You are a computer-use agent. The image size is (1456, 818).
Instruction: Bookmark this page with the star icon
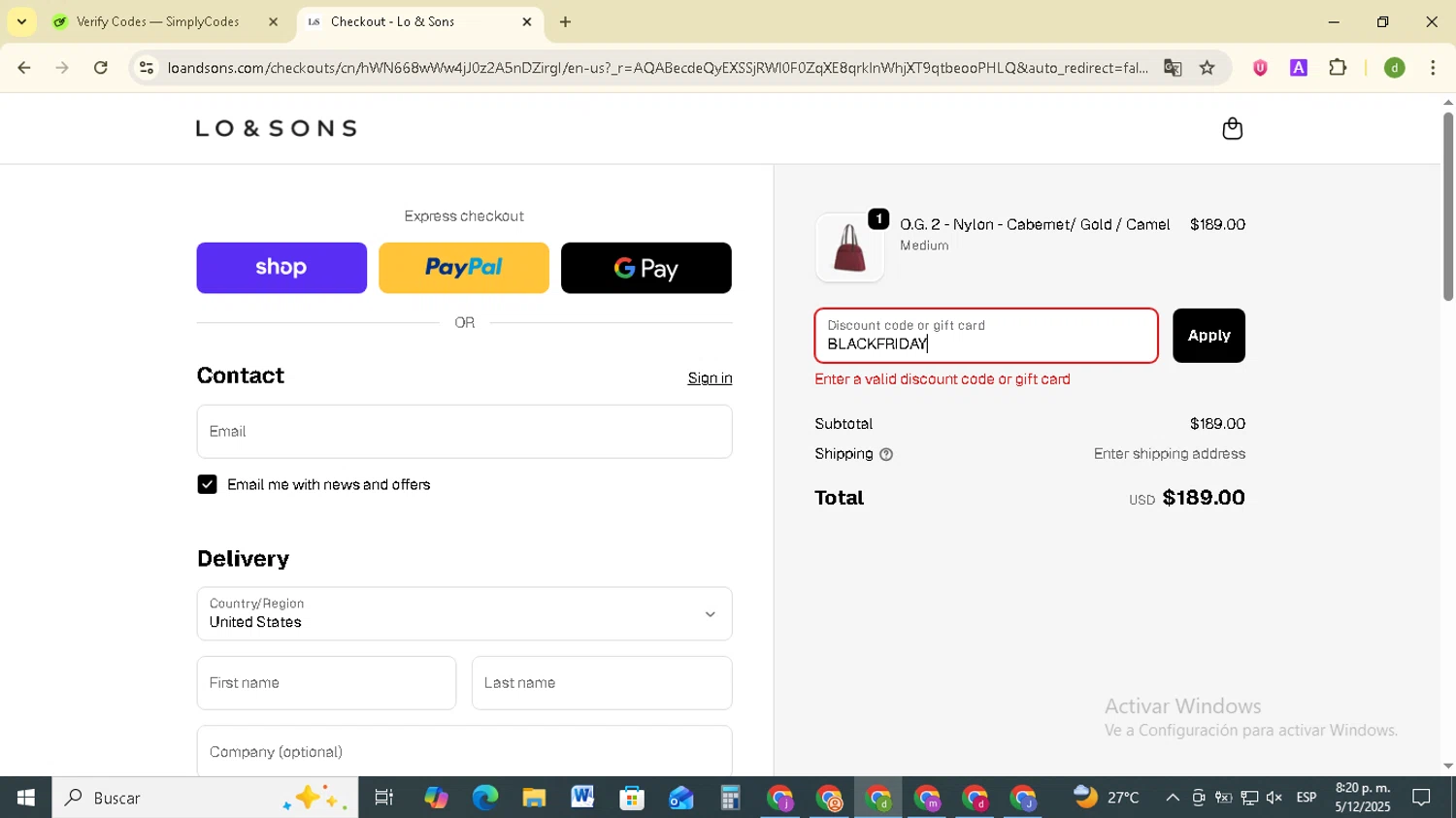pos(1208,68)
